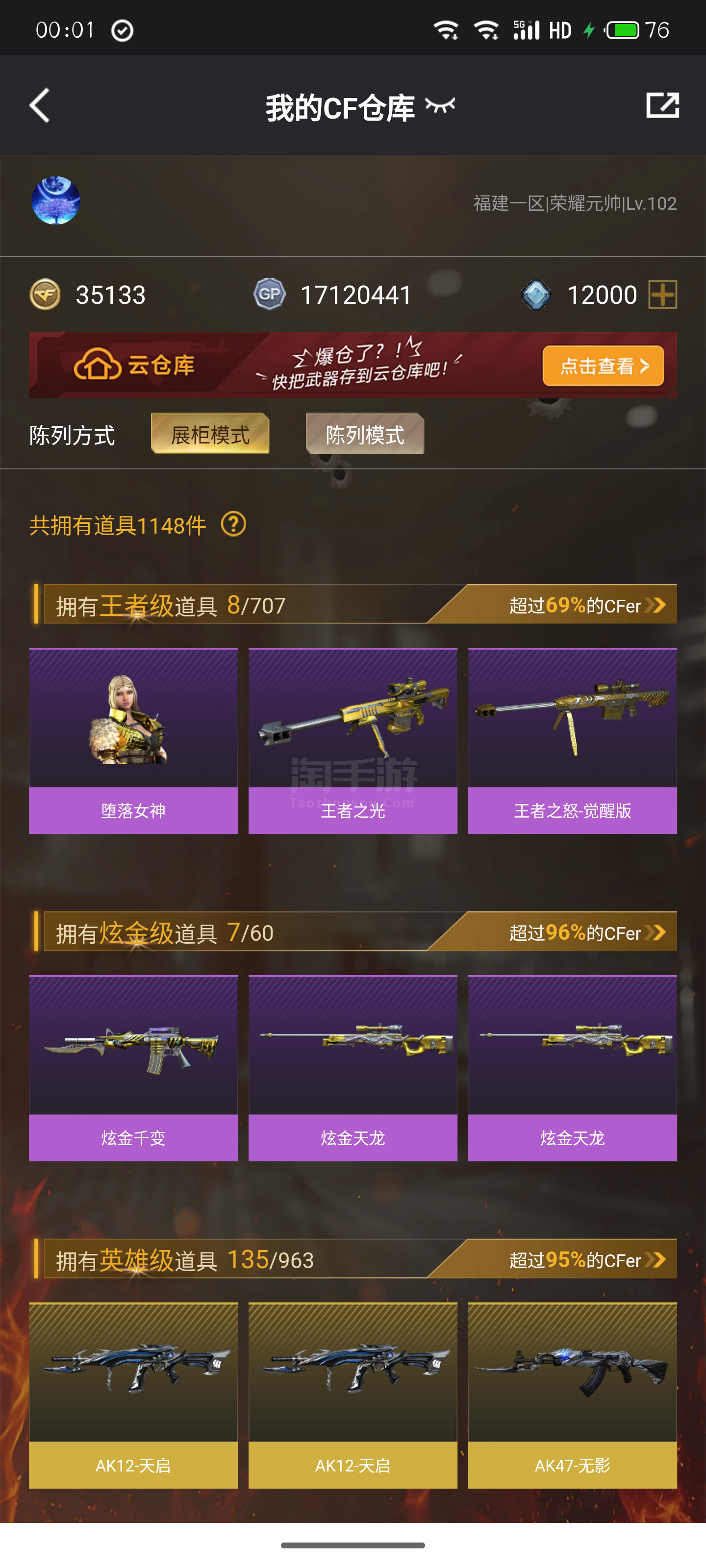The height and width of the screenshot is (1568, 706).
Task: Tap the user avatar picture
Action: coord(55,201)
